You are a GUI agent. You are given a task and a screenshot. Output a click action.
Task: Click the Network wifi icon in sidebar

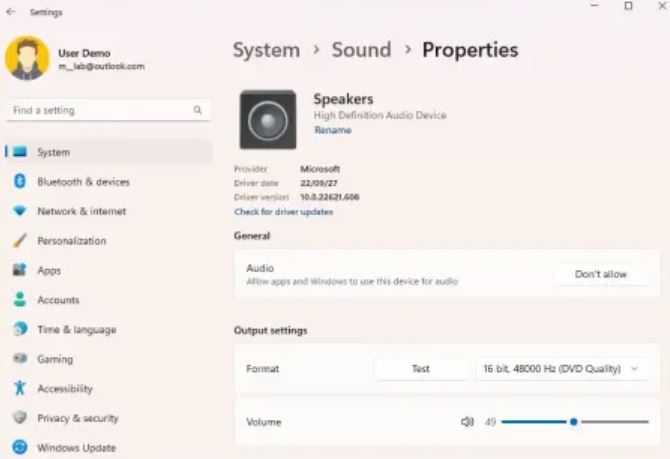pyautogui.click(x=20, y=211)
